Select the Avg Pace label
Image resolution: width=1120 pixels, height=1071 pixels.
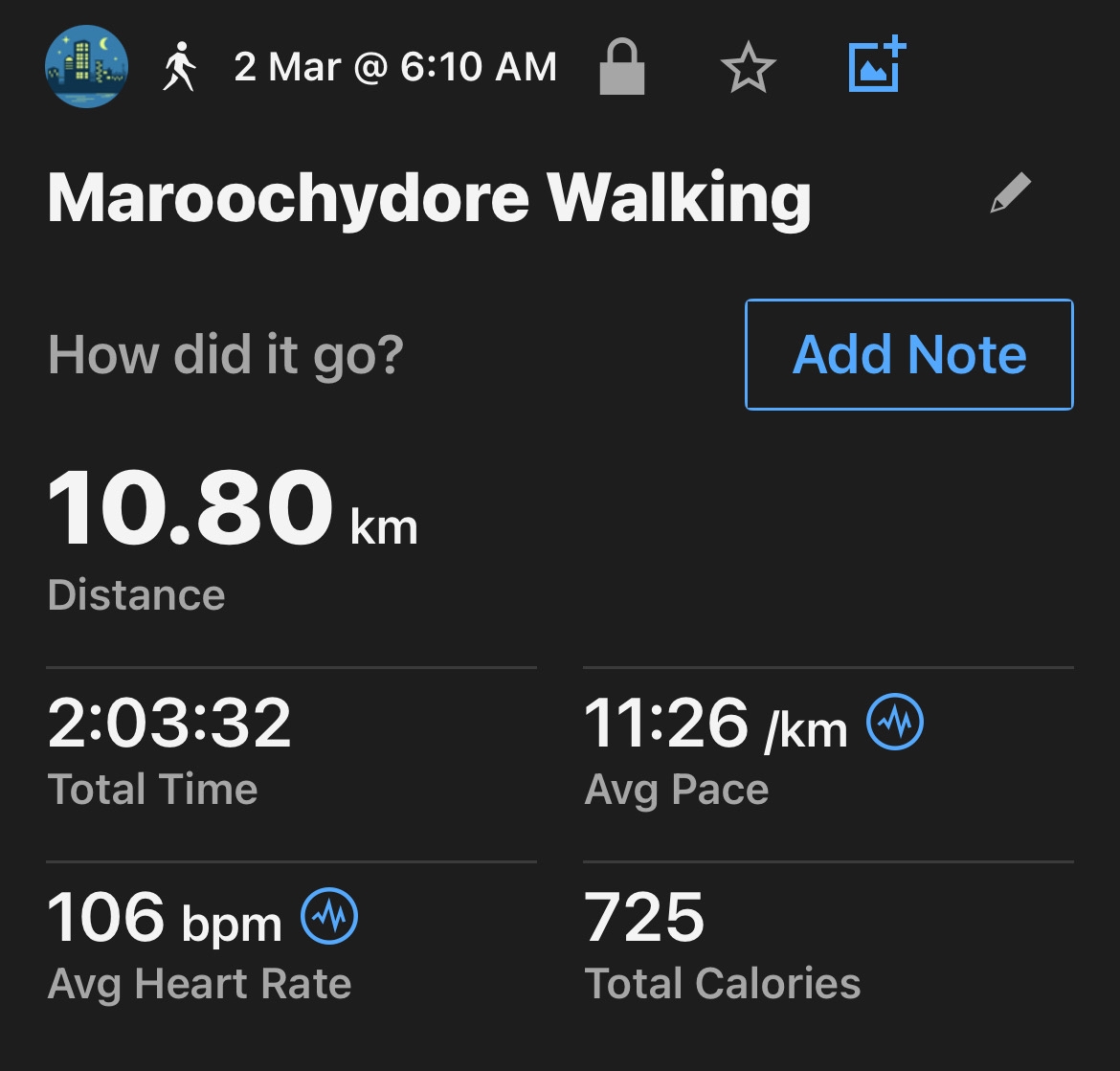tap(677, 791)
